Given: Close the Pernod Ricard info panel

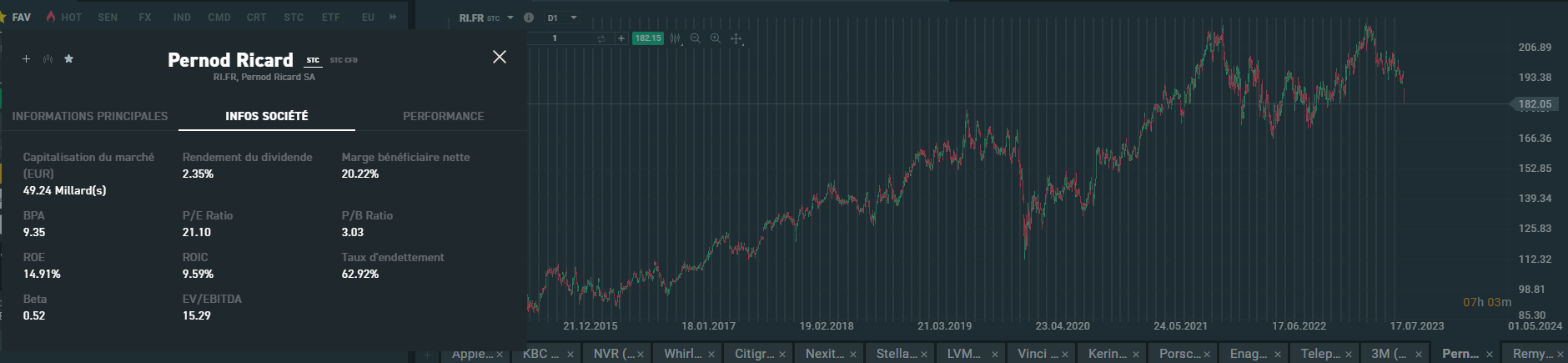Looking at the screenshot, I should 500,57.
